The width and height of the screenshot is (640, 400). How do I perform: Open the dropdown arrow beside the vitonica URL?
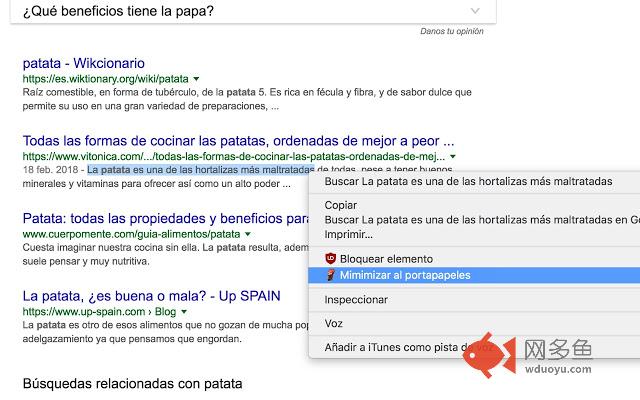click(x=453, y=156)
